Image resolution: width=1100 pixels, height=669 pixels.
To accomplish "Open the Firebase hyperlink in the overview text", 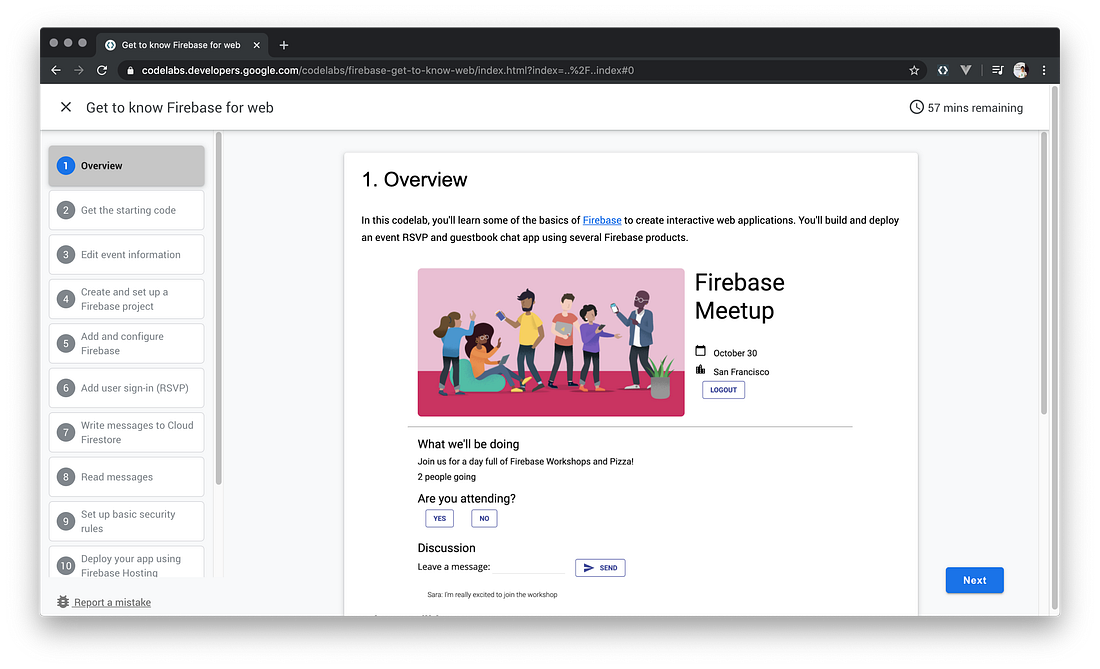I will pyautogui.click(x=602, y=220).
